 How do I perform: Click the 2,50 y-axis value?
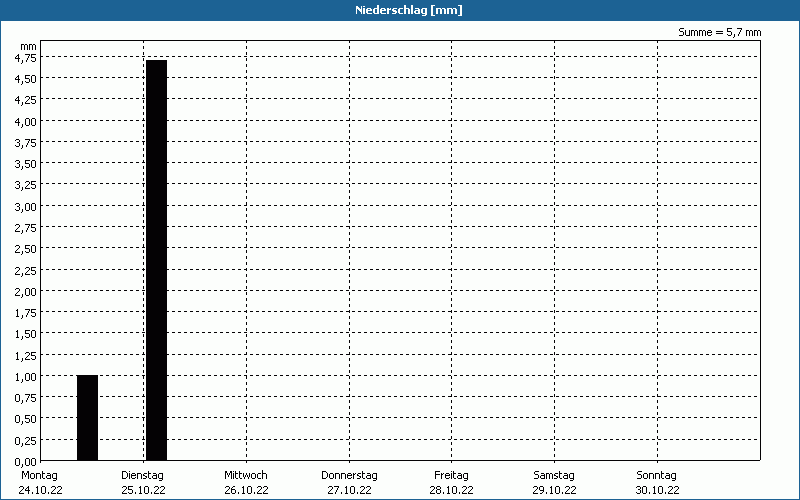pos(26,249)
